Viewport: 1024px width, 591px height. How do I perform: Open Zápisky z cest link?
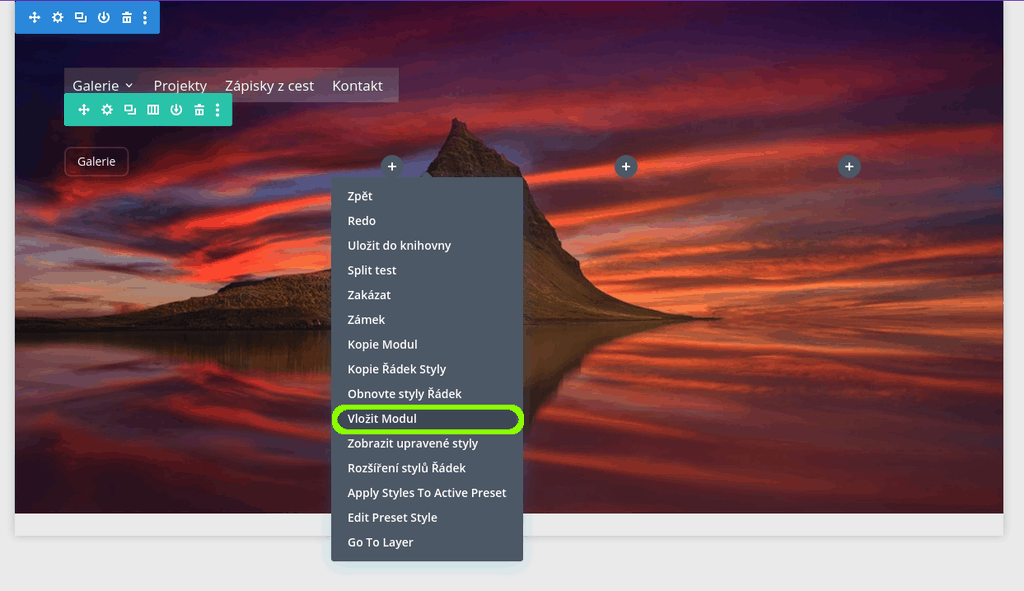(269, 86)
